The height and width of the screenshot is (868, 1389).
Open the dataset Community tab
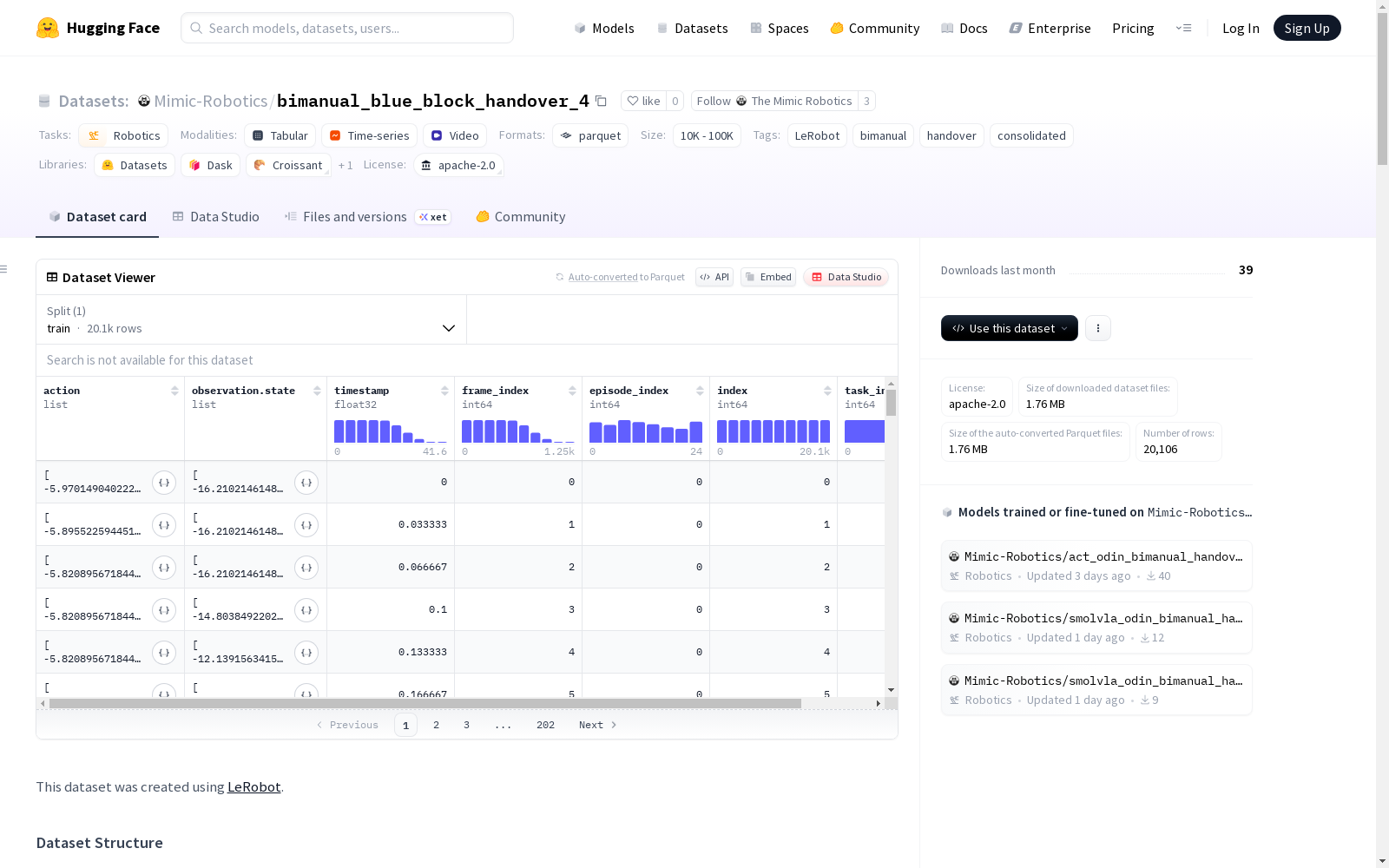(521, 217)
